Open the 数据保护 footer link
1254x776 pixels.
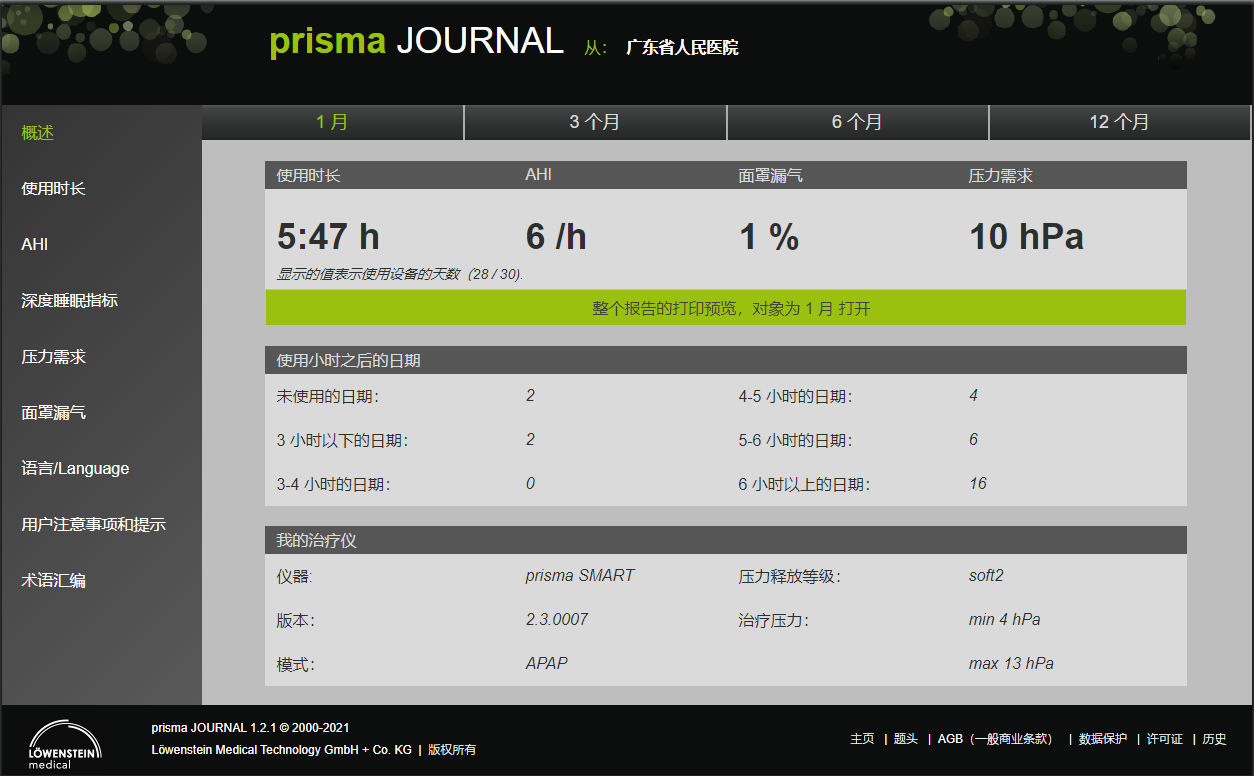click(1103, 739)
